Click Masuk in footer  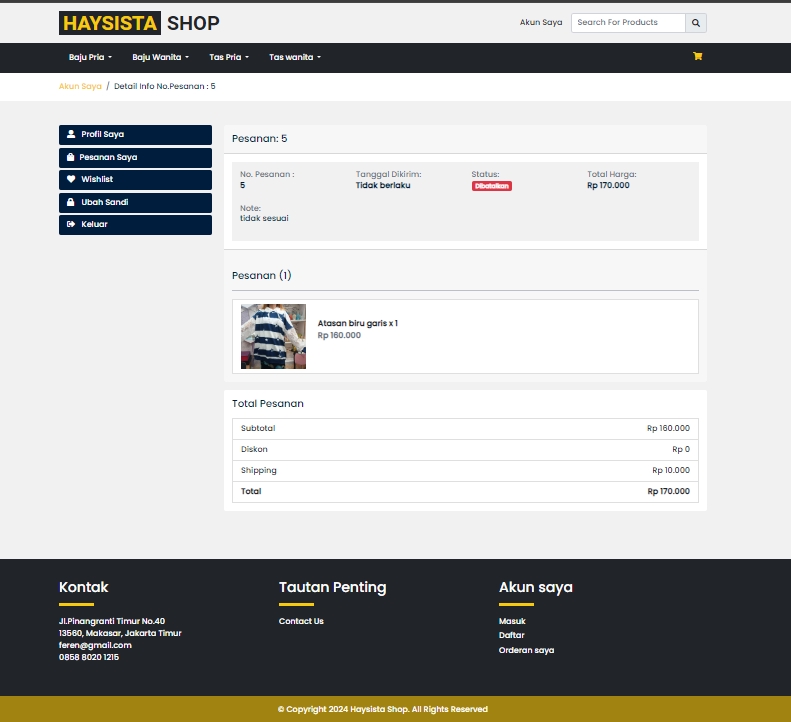pyautogui.click(x=512, y=621)
